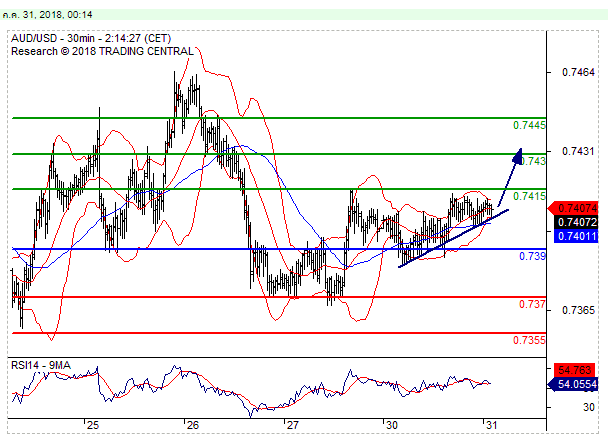This screenshot has width=608, height=444.
Task: Click the date axis label 31
Action: 491,425
